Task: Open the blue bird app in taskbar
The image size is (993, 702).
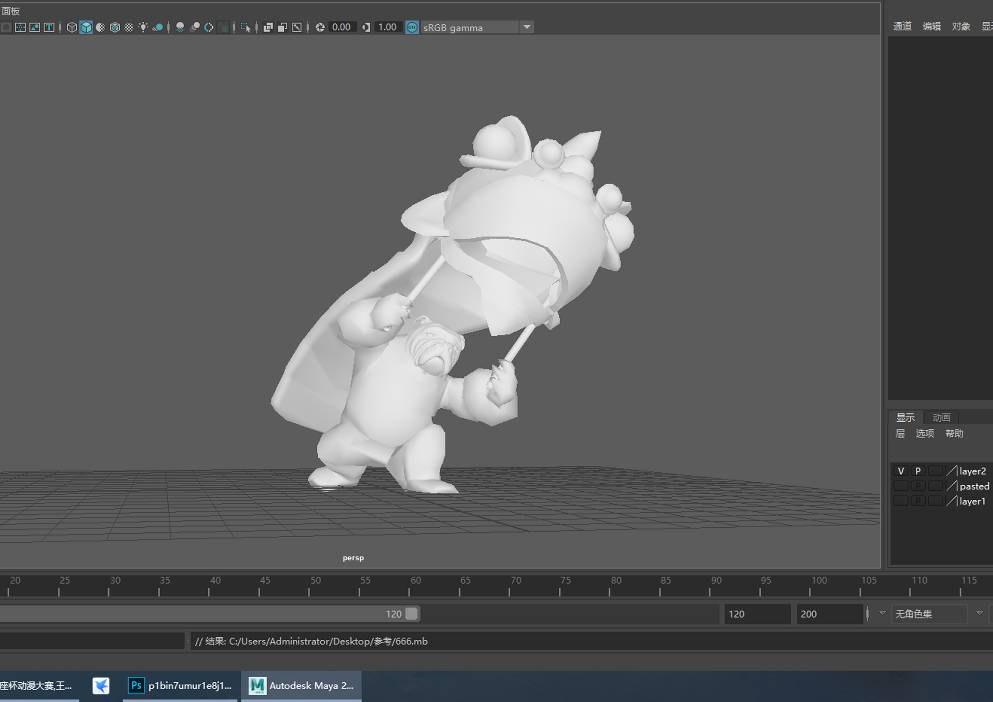Action: pyautogui.click(x=101, y=686)
